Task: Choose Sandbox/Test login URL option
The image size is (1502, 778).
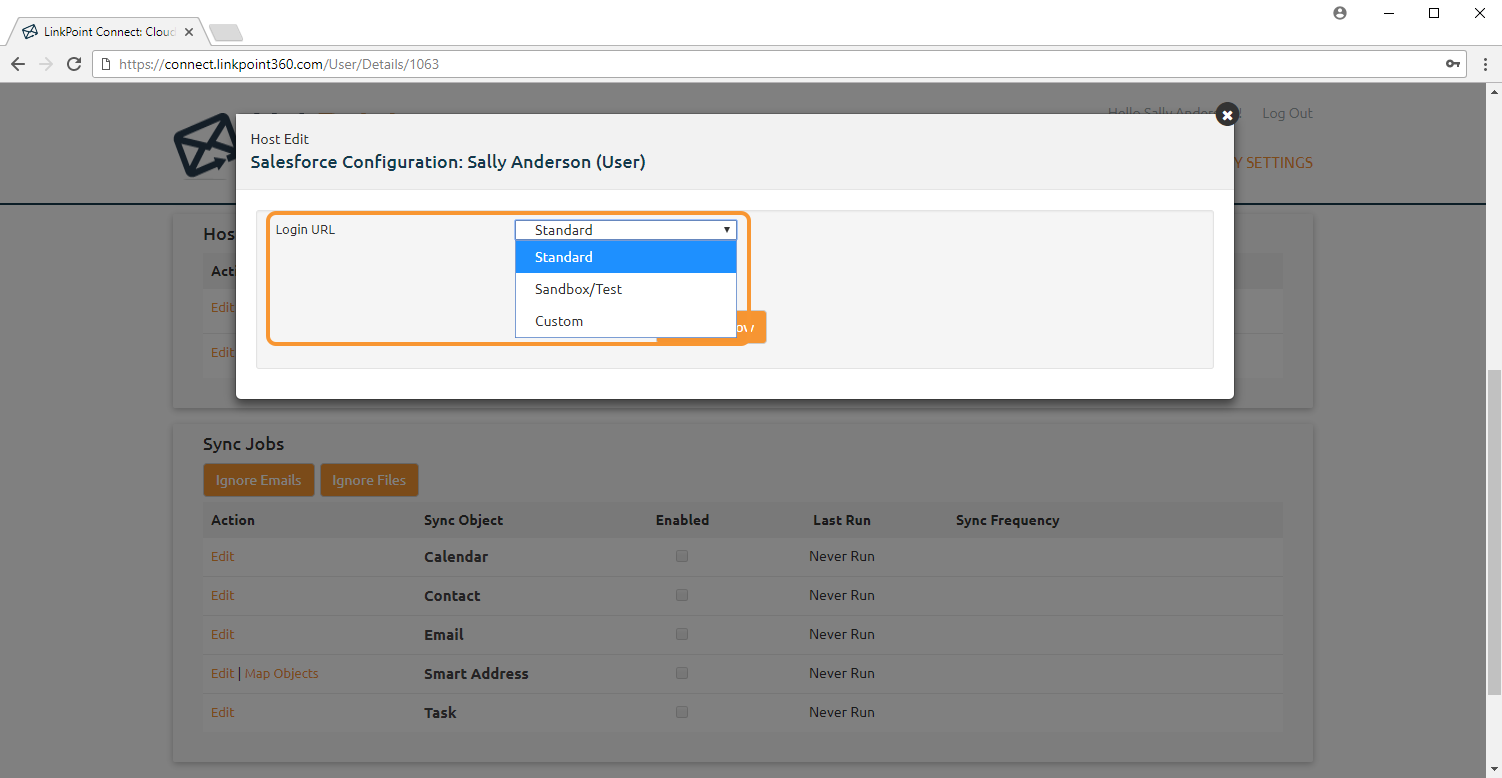Action: [626, 289]
